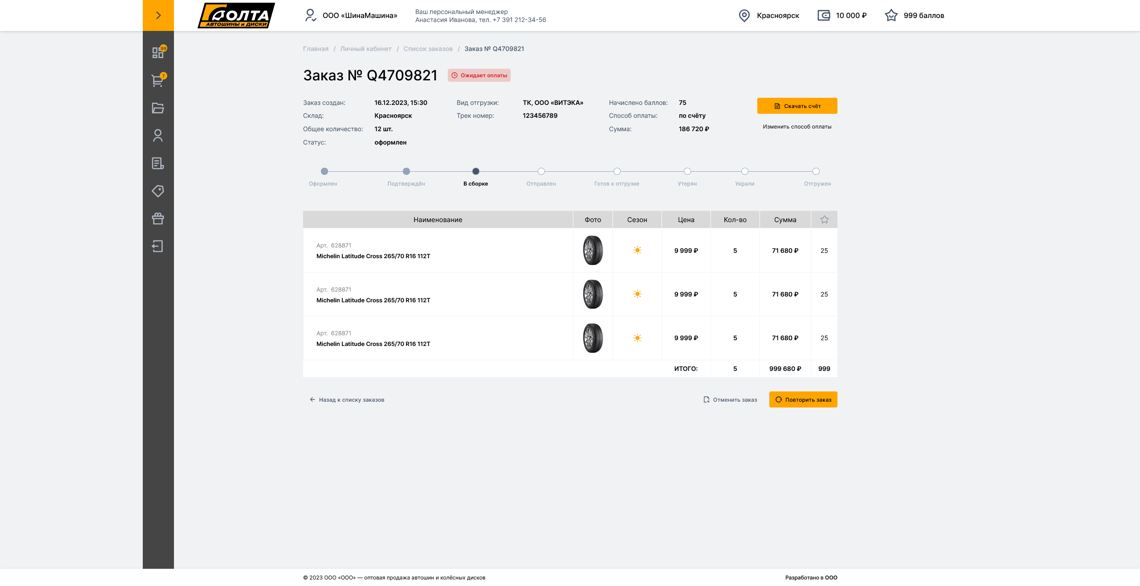1140x586 pixels.
Task: Click the В сборке progress step marker
Action: click(x=476, y=171)
